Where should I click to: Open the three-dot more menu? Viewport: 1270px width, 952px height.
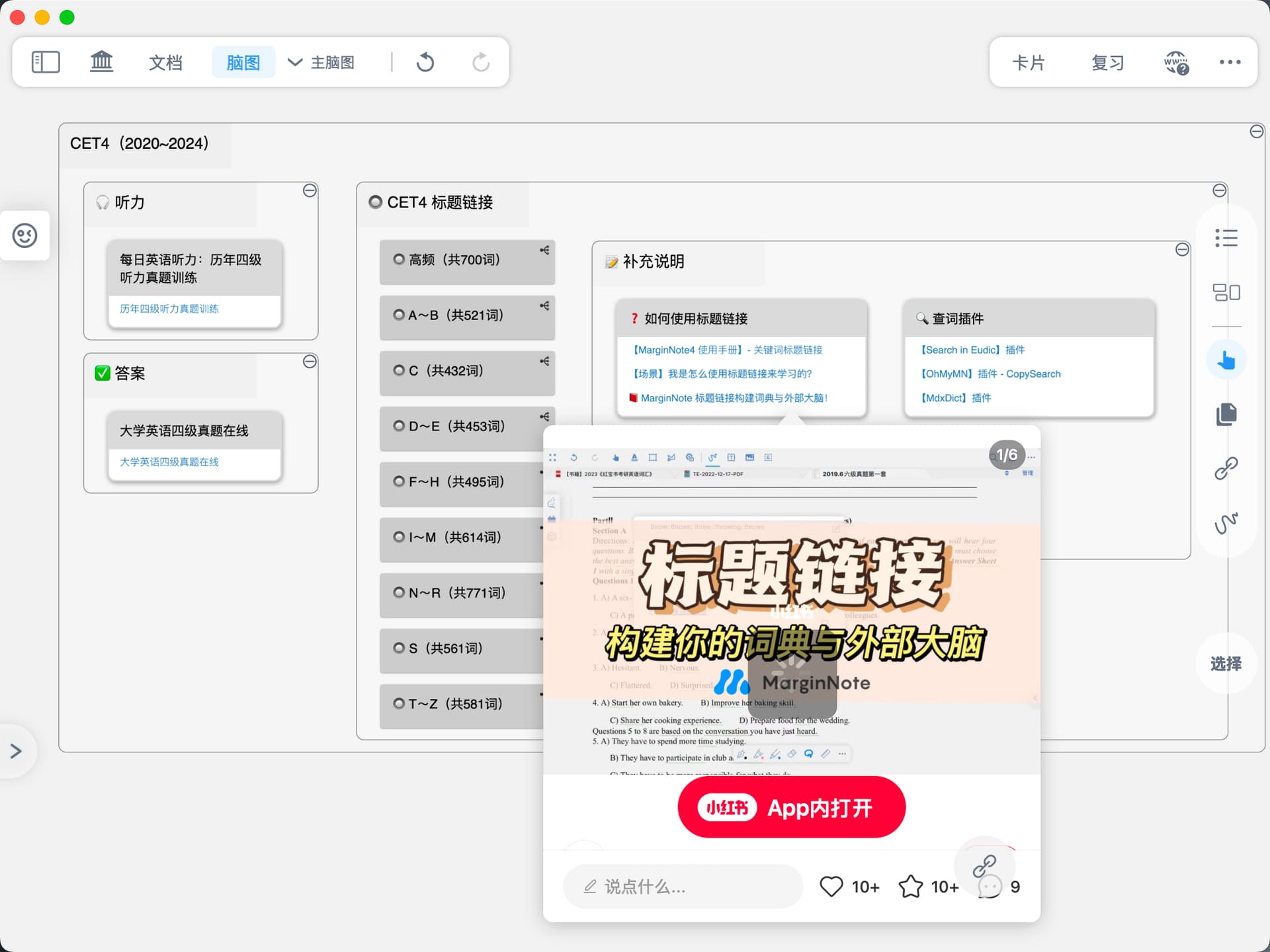[x=1230, y=62]
